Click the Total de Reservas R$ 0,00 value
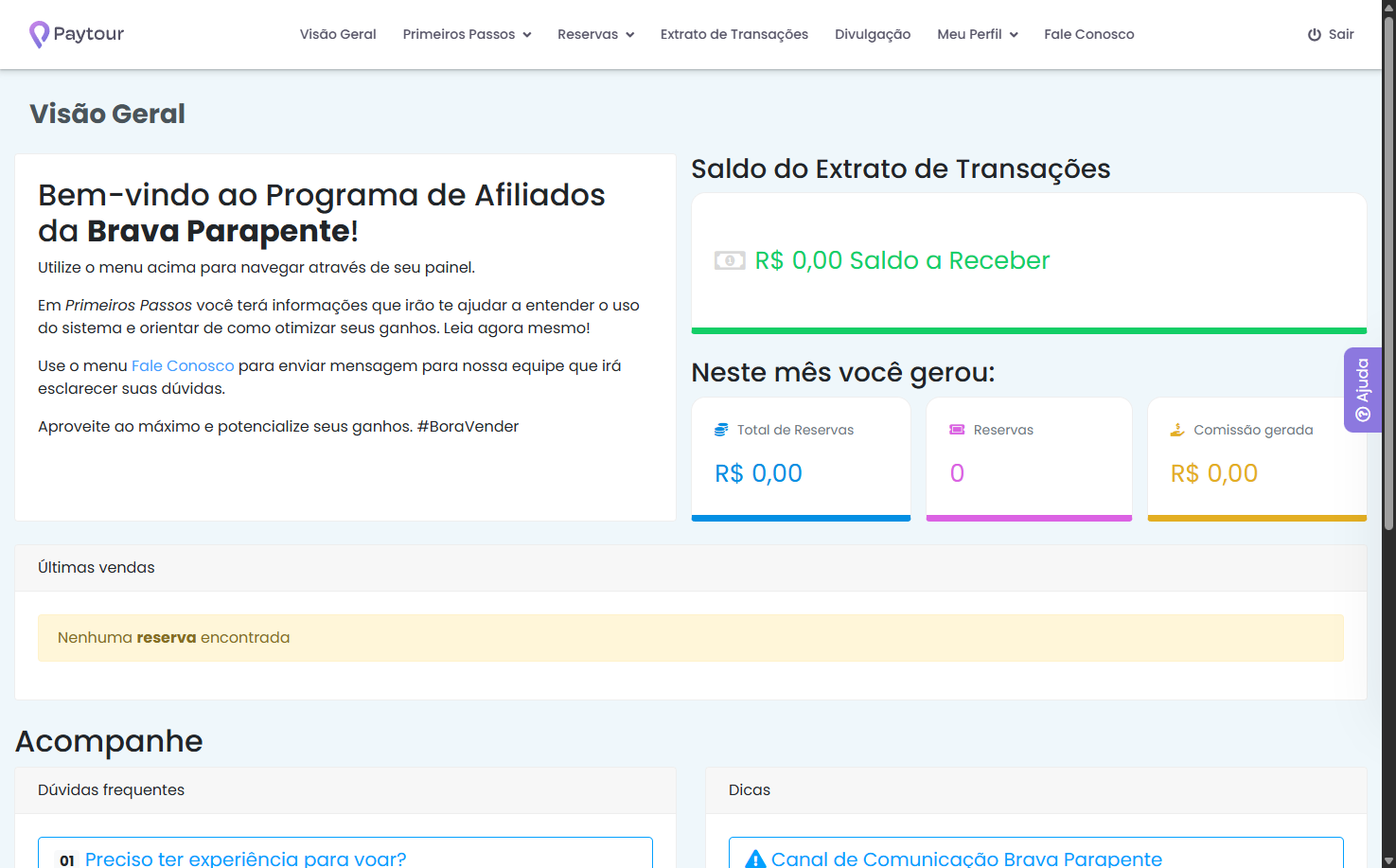 tap(758, 473)
